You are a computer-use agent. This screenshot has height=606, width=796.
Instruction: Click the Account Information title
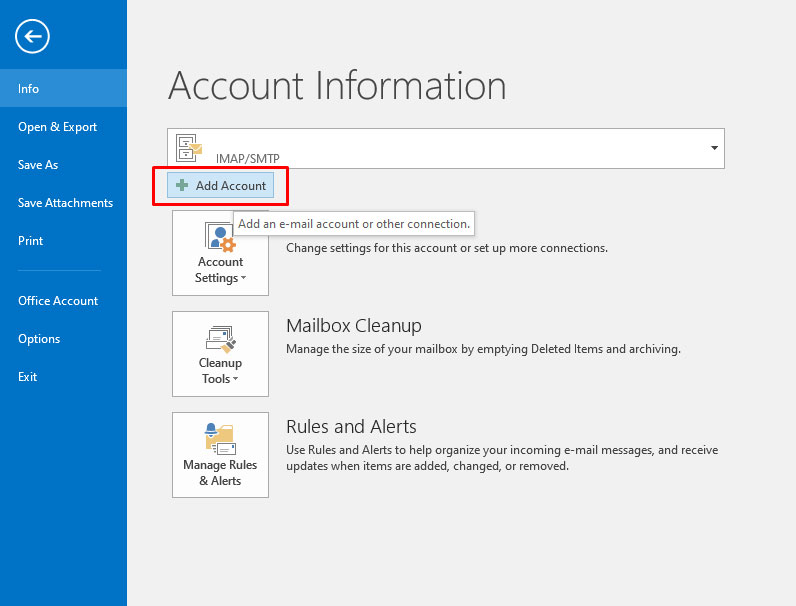tap(337, 85)
